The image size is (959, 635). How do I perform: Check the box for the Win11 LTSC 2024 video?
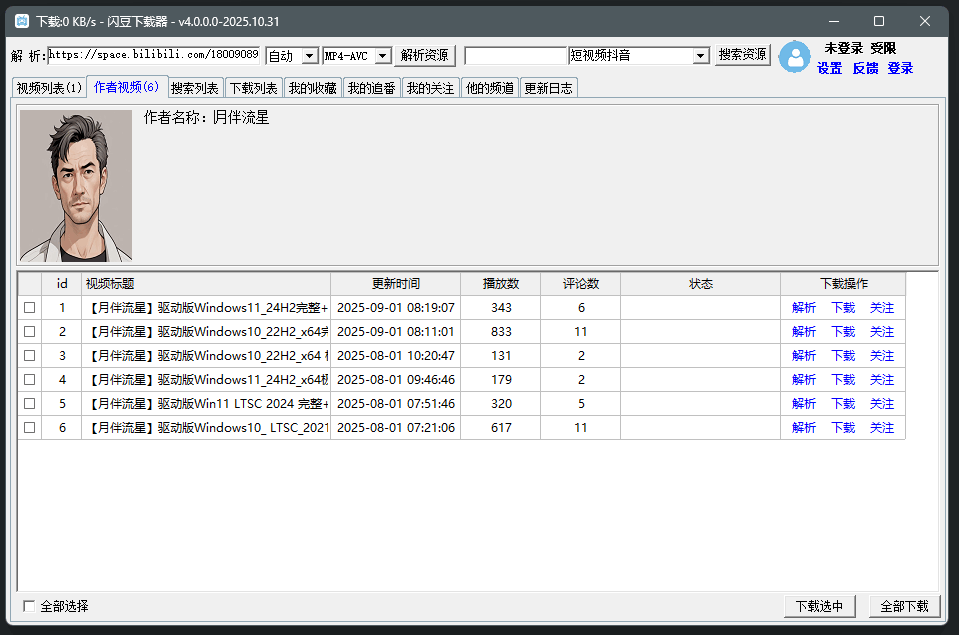[29, 403]
